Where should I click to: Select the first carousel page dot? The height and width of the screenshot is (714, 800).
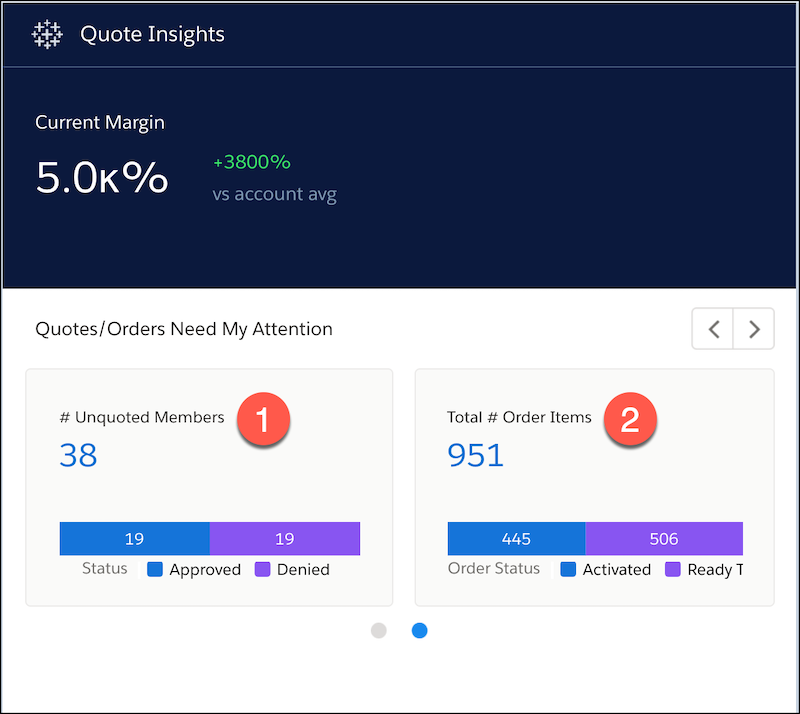point(379,630)
